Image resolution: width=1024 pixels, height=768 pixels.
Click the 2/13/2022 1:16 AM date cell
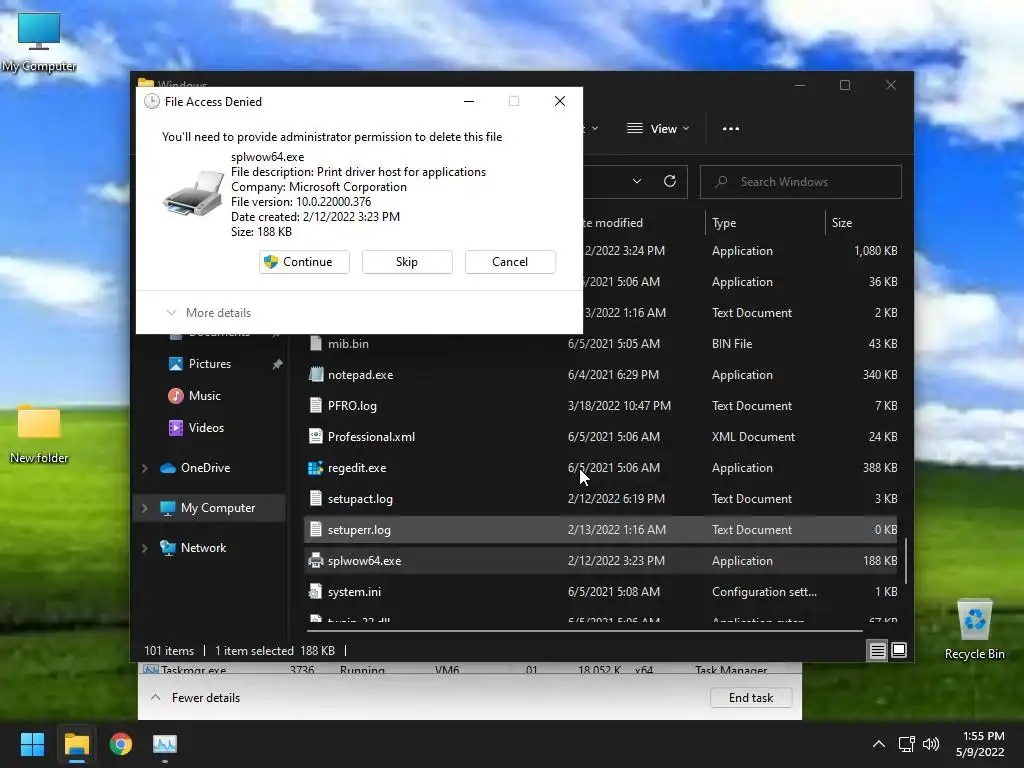[616, 530]
